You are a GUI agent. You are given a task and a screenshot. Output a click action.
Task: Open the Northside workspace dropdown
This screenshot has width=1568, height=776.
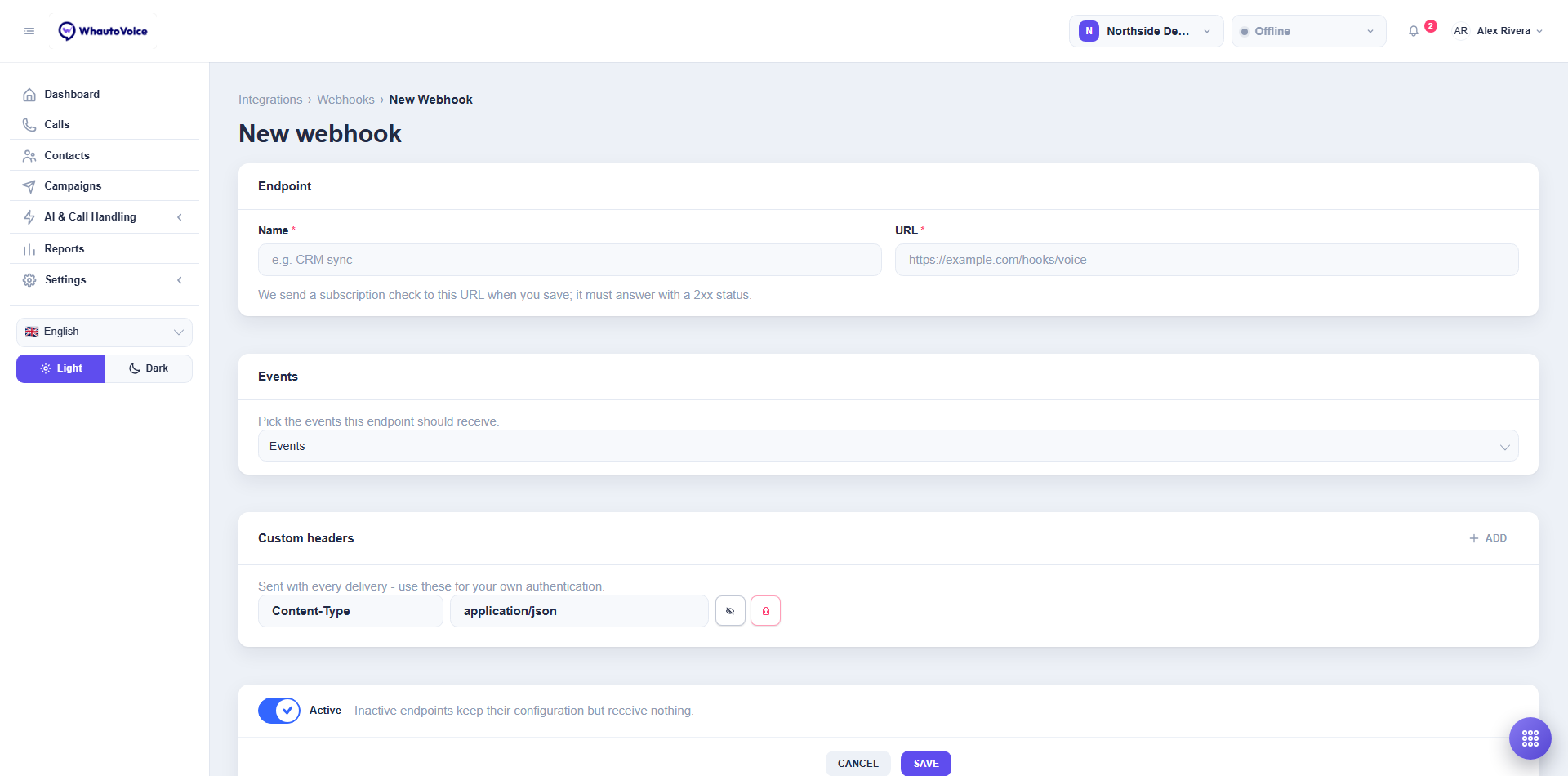1146,31
